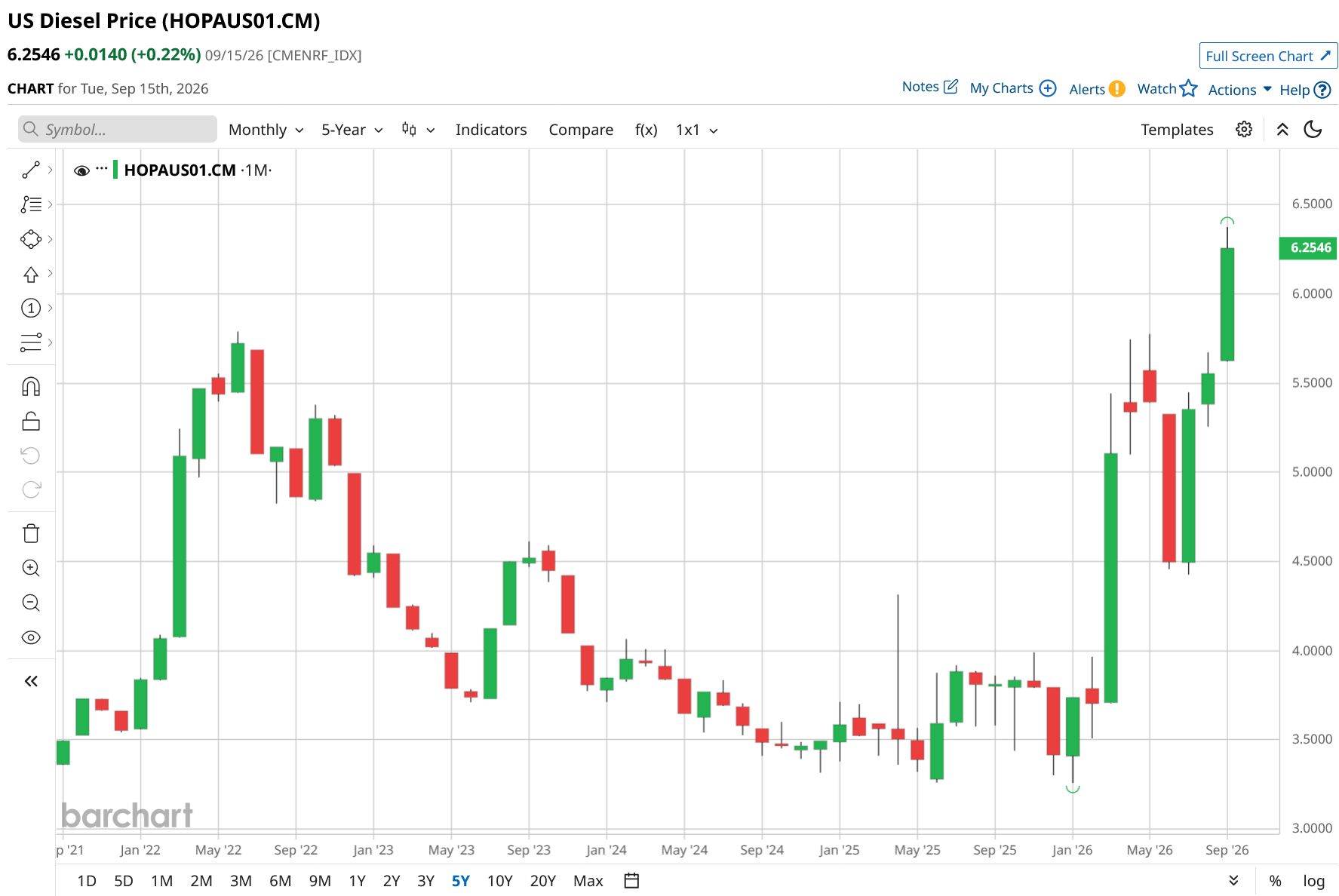The height and width of the screenshot is (896, 1339).
Task: Toggle logarithmic scale with log button
Action: point(1313,881)
